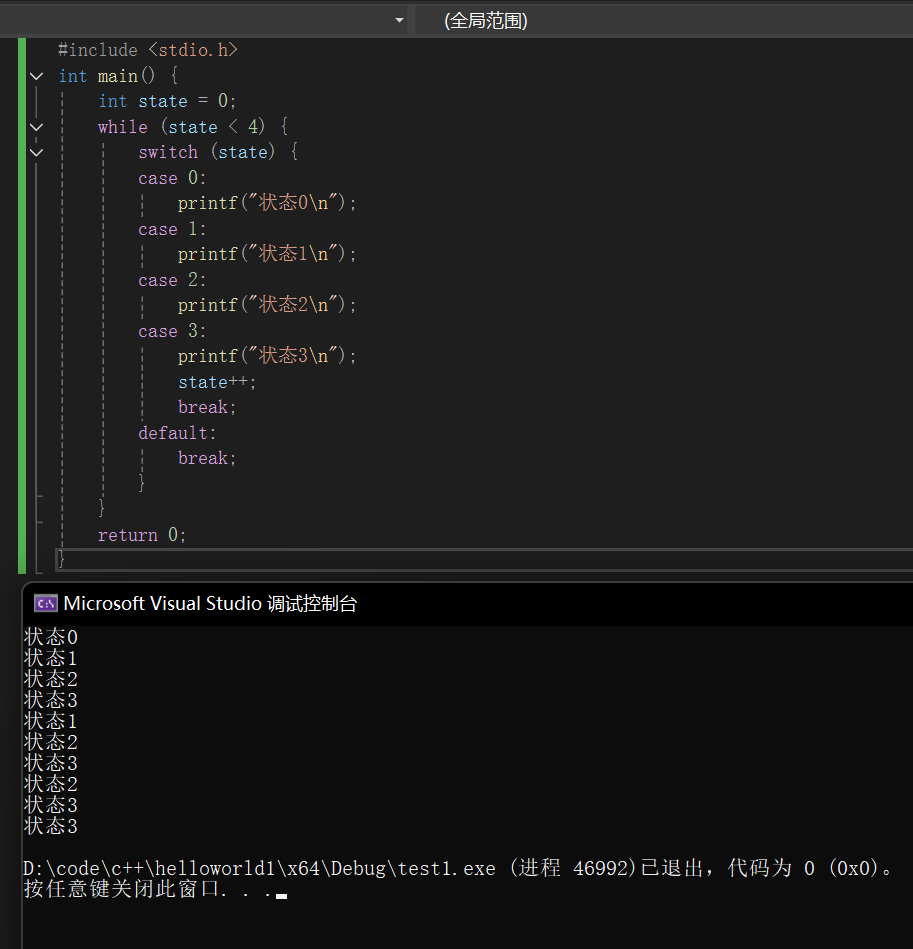This screenshot has height=949, width=913.
Task: Click the test1.exe exit message path
Action: point(259,869)
